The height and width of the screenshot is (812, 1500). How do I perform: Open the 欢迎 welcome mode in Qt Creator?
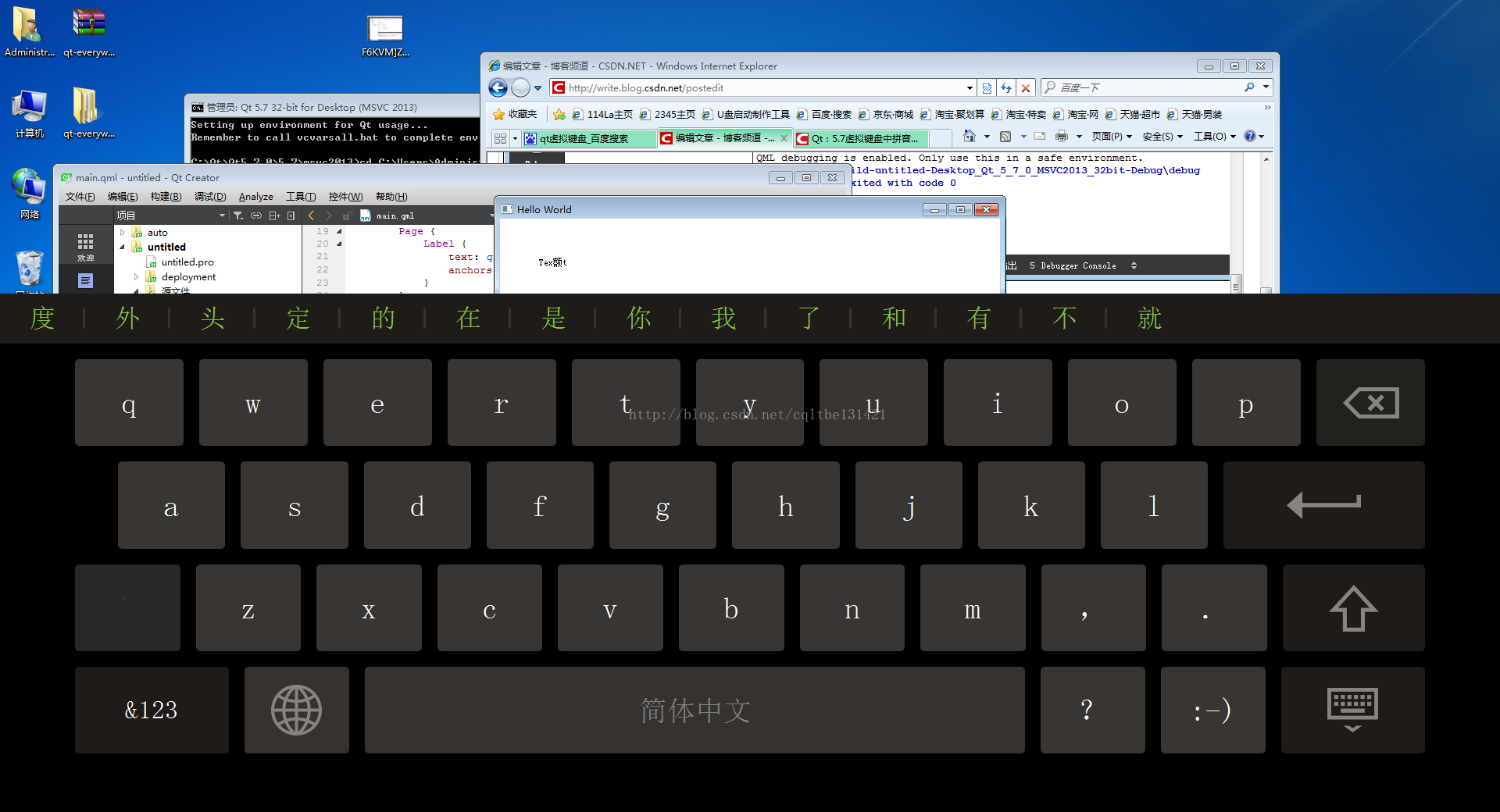pyautogui.click(x=85, y=247)
